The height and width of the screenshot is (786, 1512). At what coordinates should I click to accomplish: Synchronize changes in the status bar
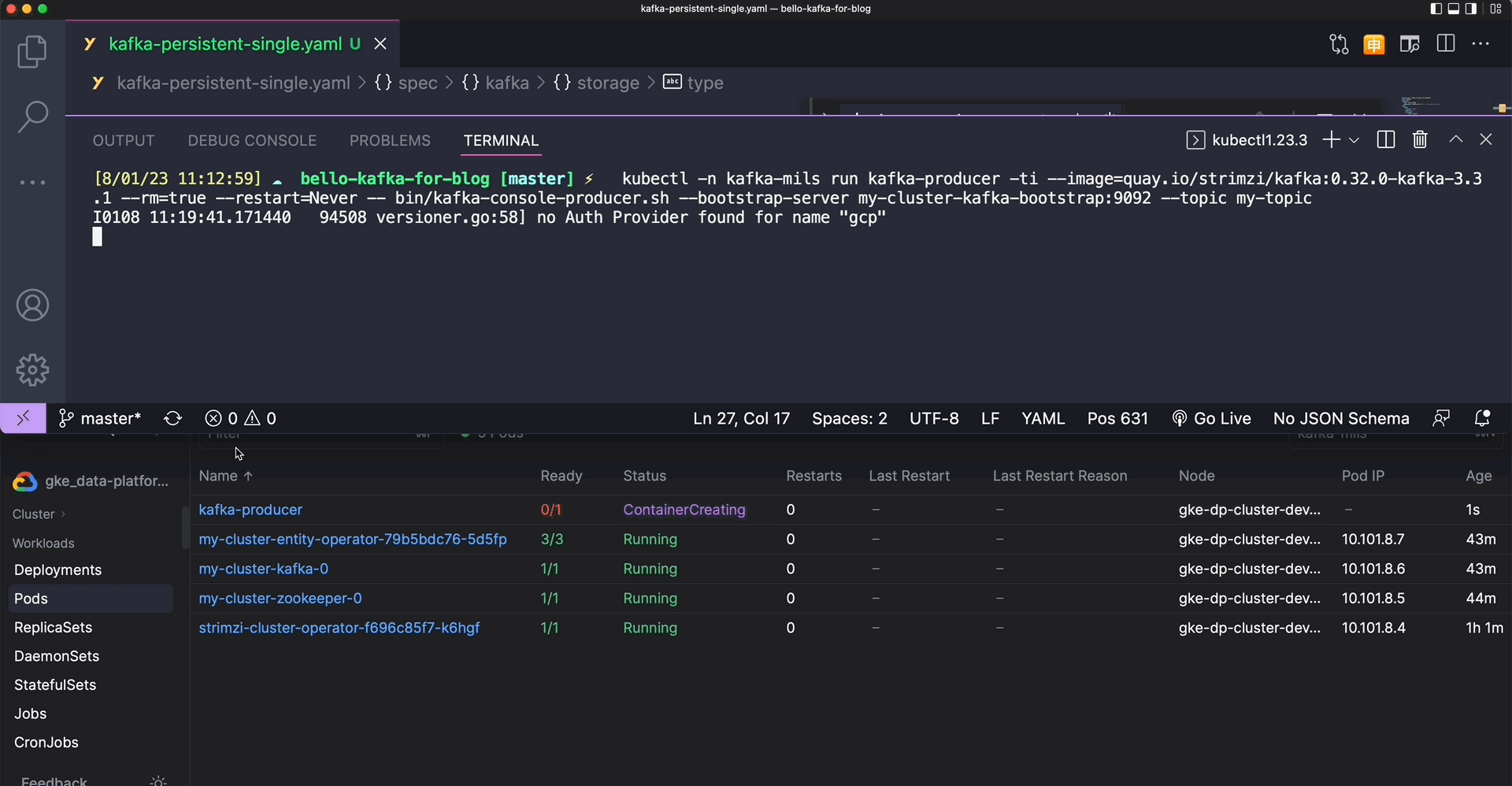tap(172, 419)
